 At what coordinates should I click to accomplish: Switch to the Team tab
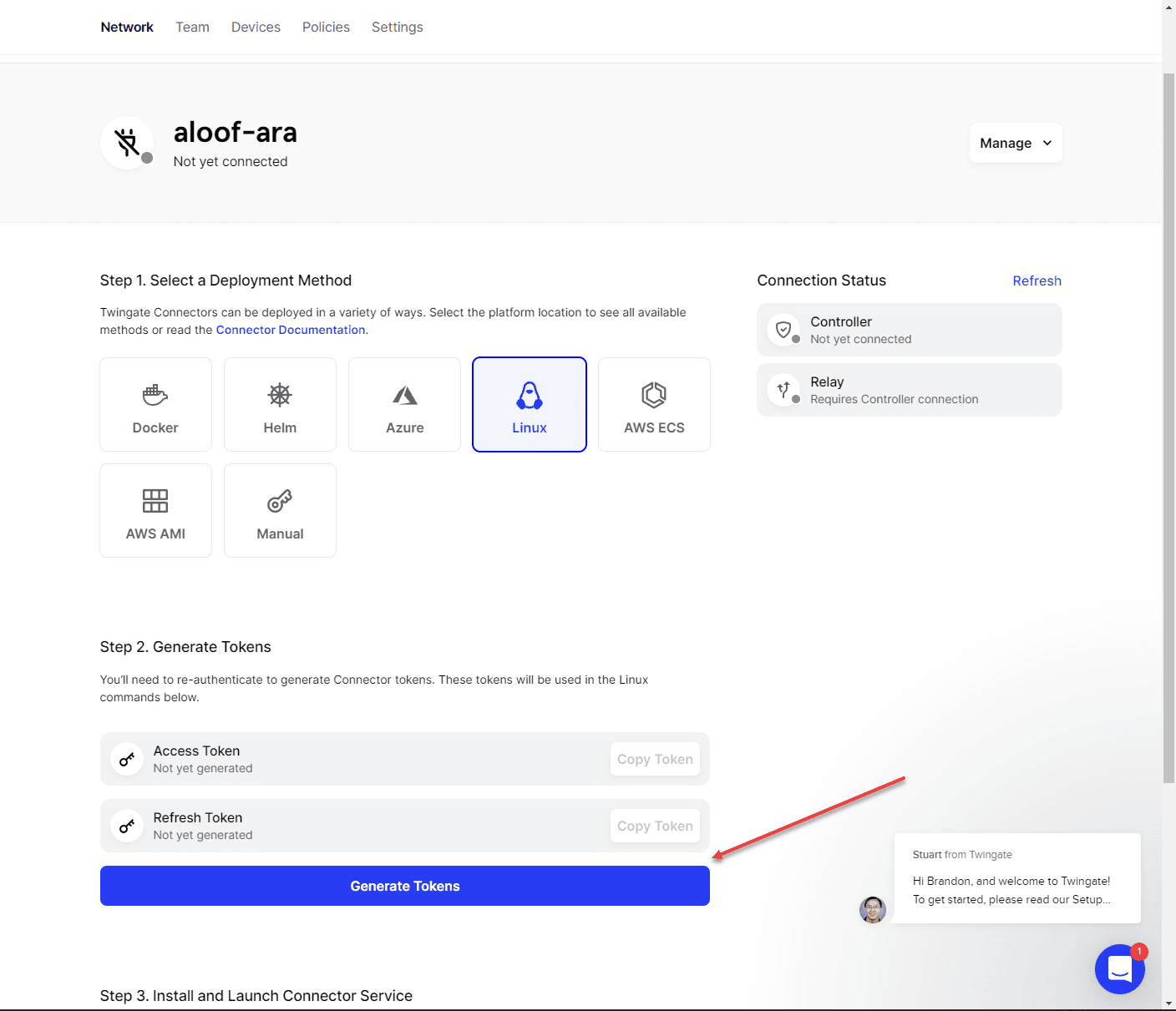point(192,27)
